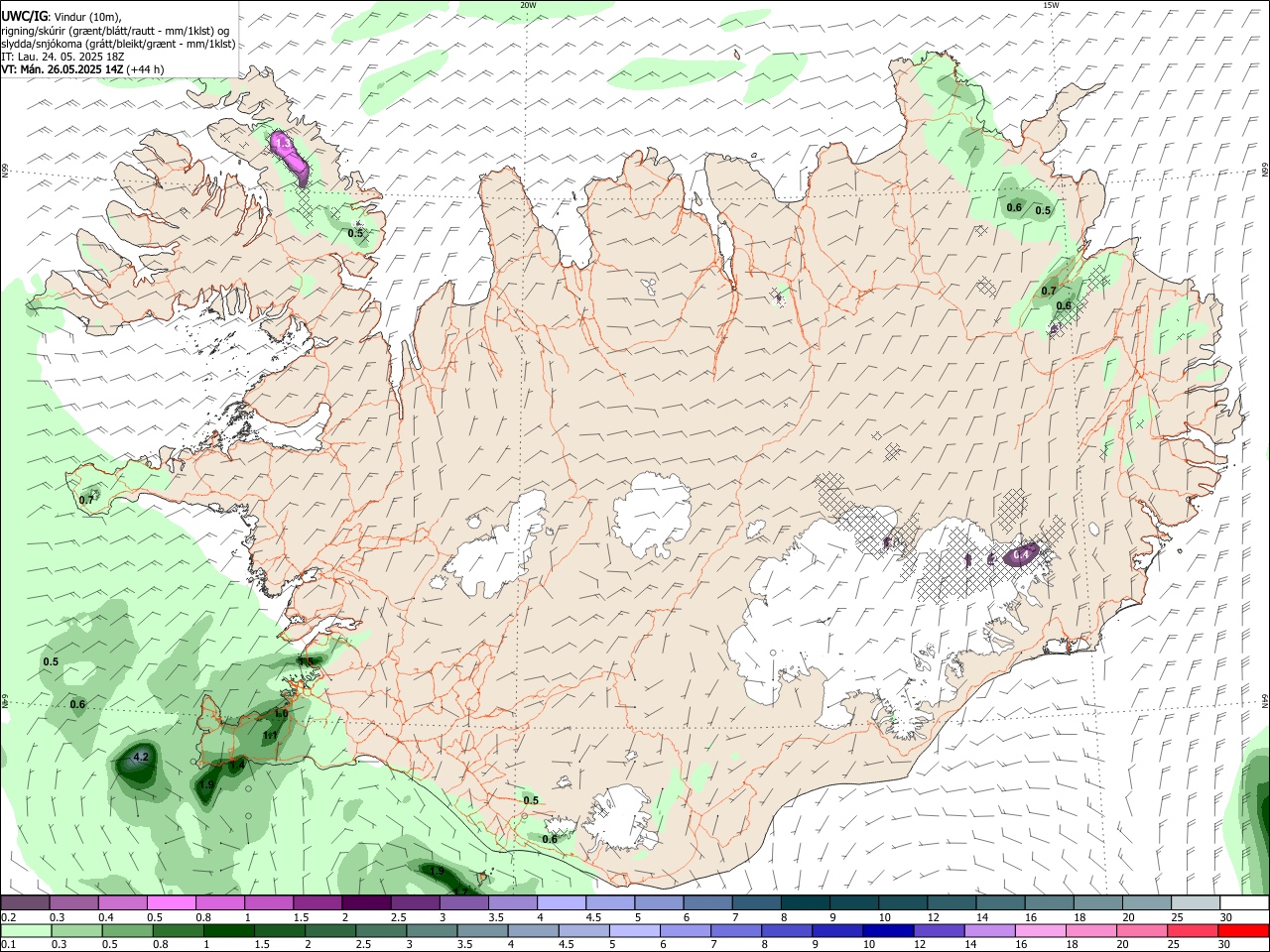Screen dimensions: 1270x952
Task: Click the bright red swatch in lower legend
Action: pos(1243,931)
